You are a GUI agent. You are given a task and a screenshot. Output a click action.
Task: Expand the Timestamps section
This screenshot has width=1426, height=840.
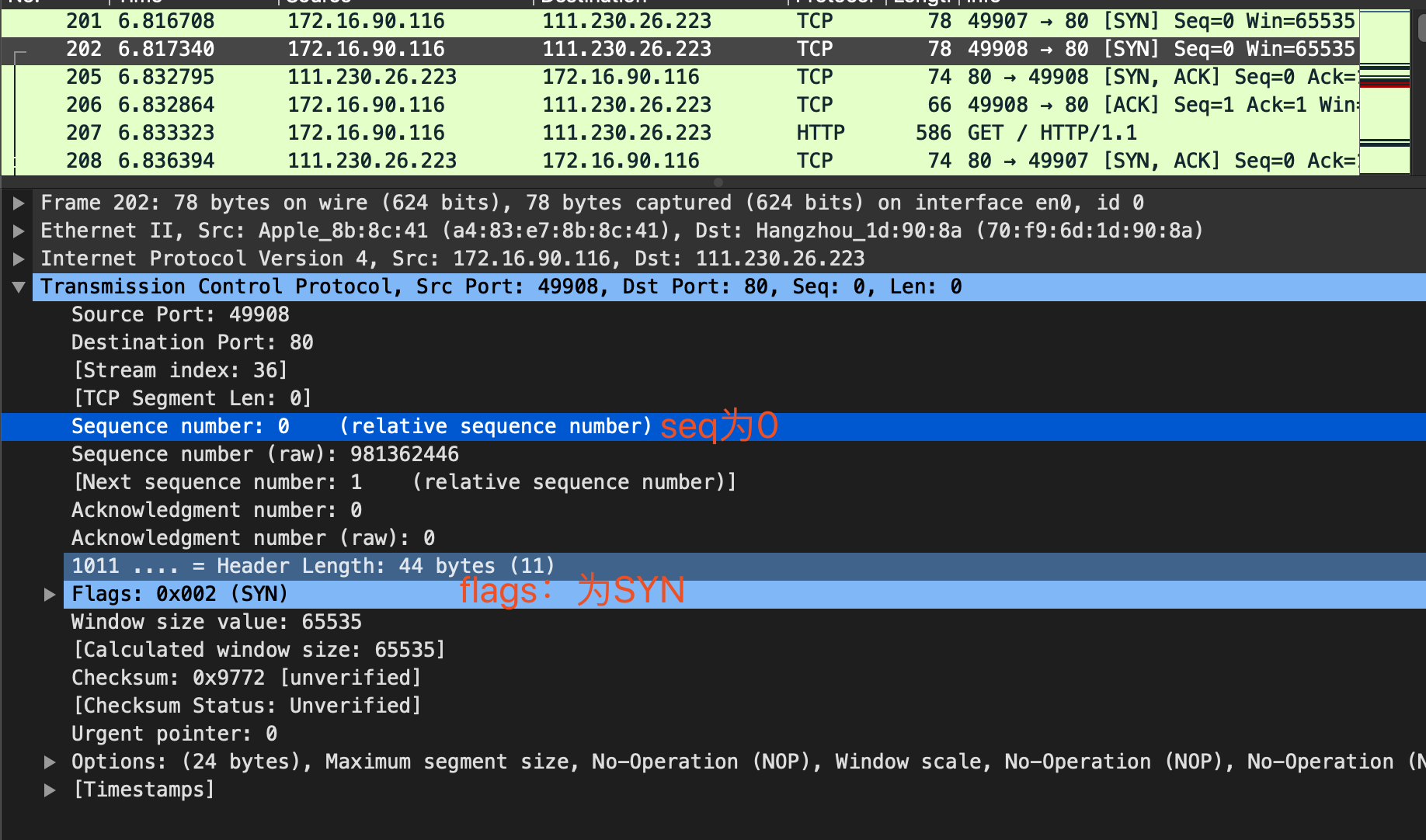click(x=50, y=789)
